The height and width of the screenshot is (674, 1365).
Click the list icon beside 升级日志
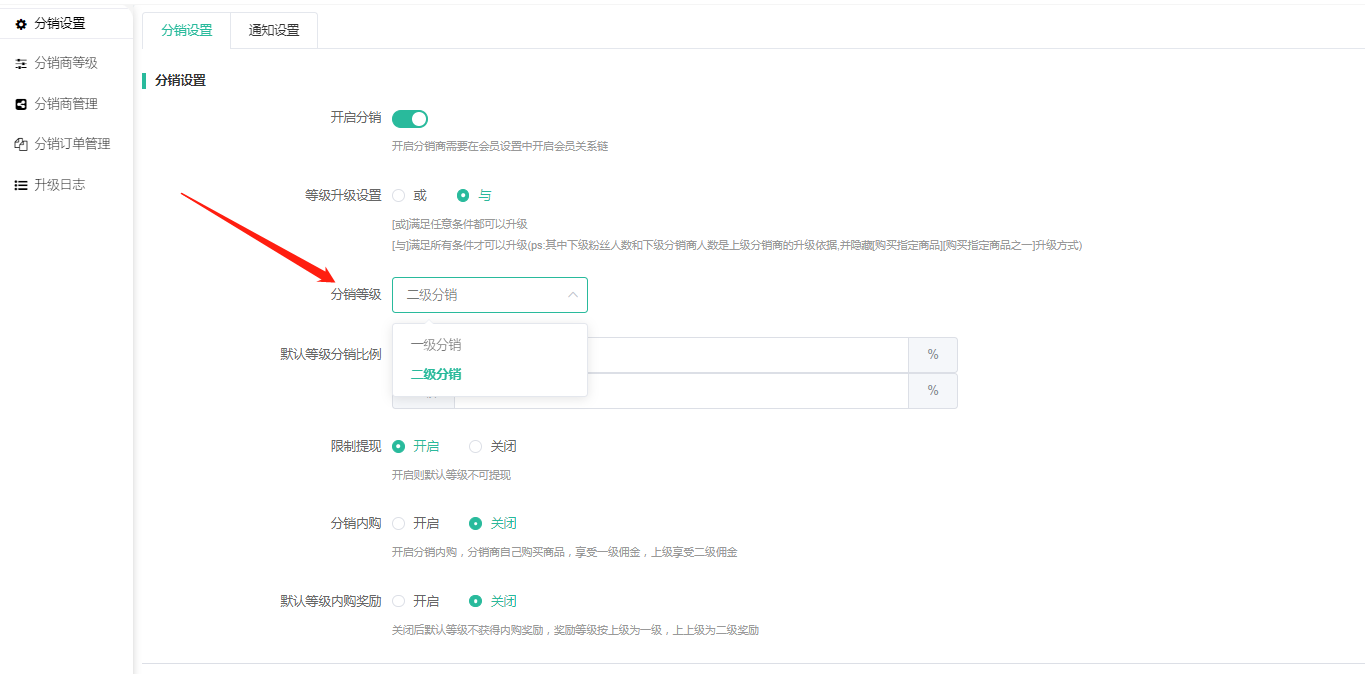[21, 185]
